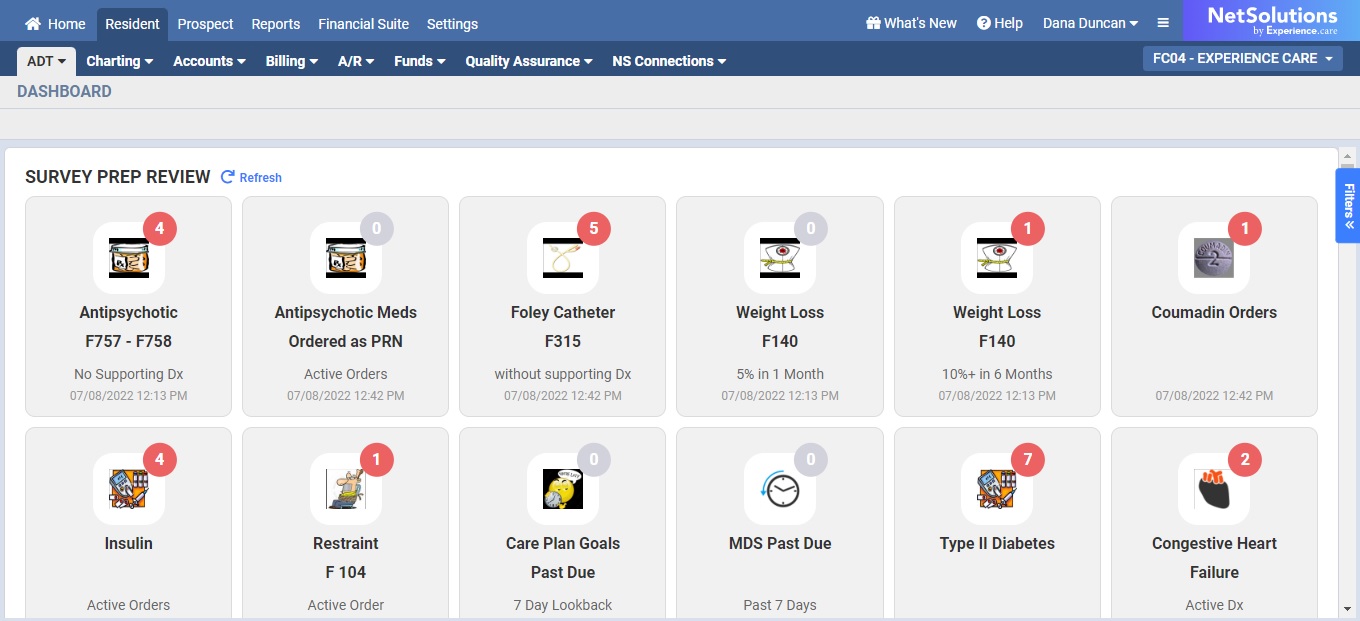Viewport: 1360px width, 621px height.
Task: Click the red 2 badge on Congestive Heart Failure
Action: pos(1245,460)
